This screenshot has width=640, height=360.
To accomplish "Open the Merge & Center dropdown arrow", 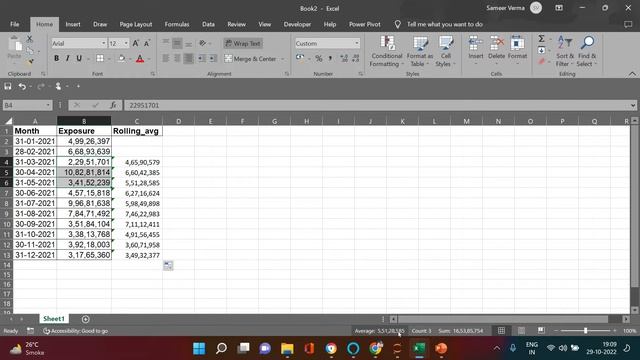I will 282,59.
